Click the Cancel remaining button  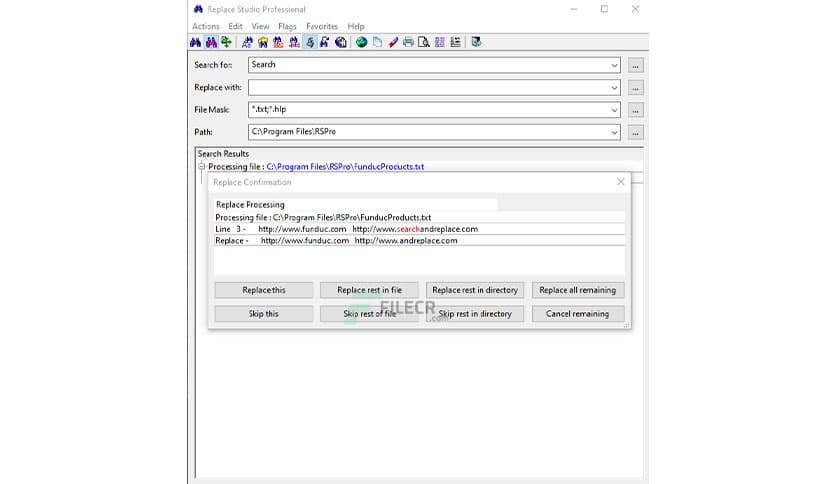point(578,314)
